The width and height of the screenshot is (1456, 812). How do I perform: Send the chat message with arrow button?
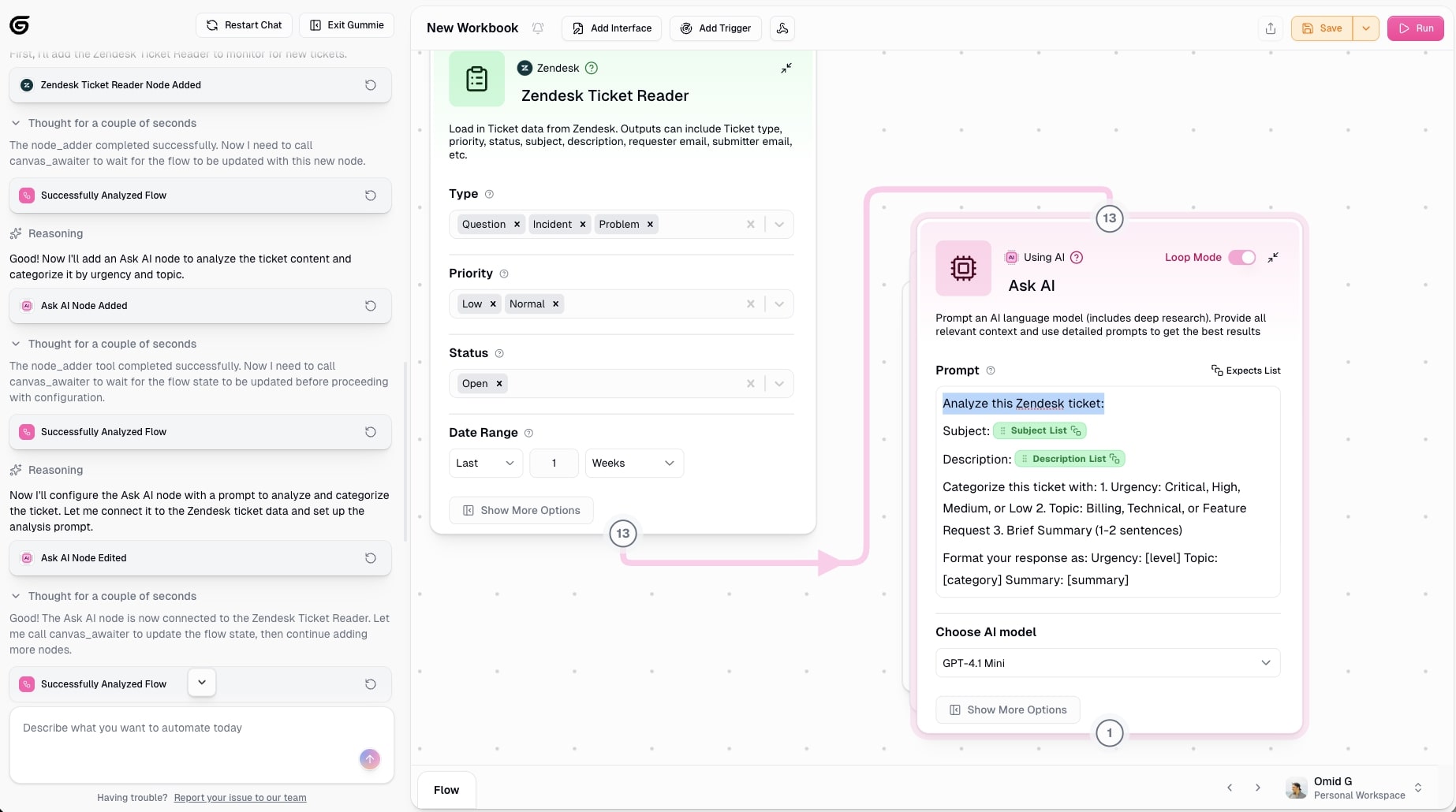(370, 758)
